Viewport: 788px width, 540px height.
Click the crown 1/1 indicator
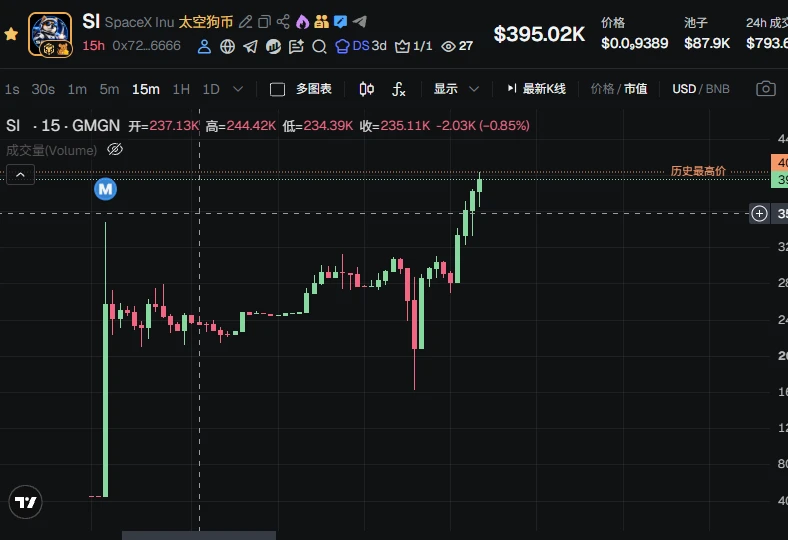[x=414, y=46]
